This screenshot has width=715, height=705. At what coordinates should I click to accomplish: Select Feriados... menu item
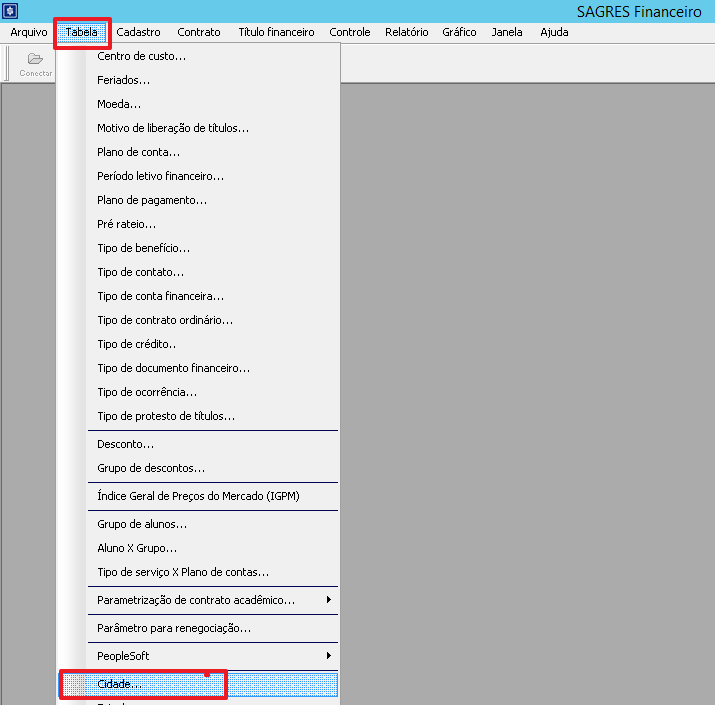coord(124,80)
